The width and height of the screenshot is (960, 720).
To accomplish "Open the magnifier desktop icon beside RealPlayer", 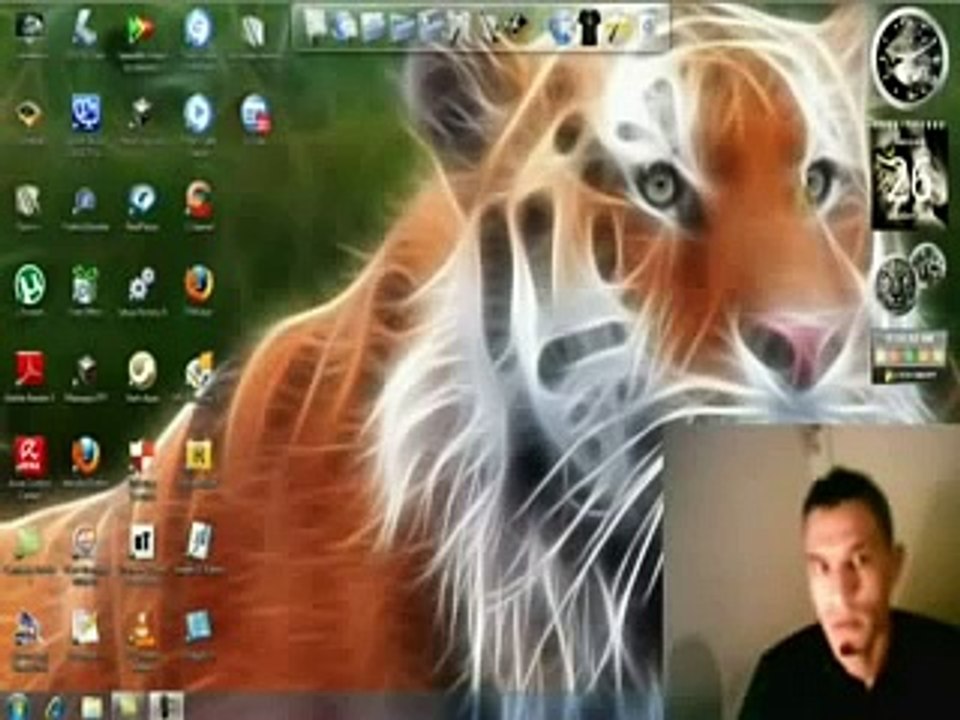I will (x=84, y=201).
